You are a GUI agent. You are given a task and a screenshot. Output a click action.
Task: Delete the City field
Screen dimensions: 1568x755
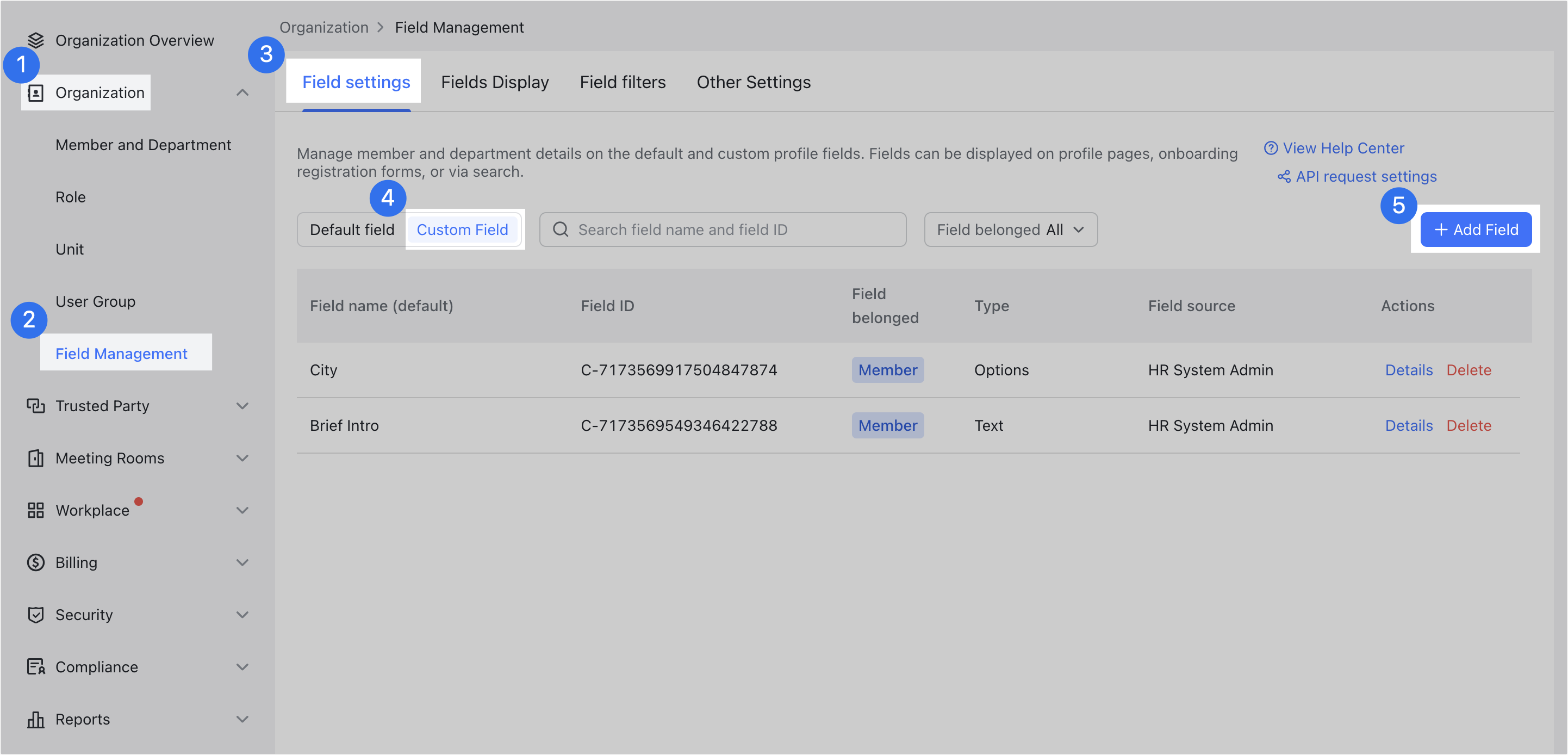pyautogui.click(x=1468, y=370)
